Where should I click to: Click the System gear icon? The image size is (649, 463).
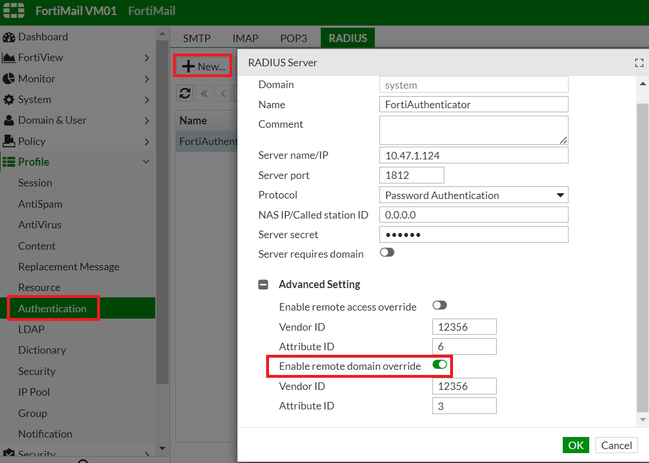pos(9,100)
